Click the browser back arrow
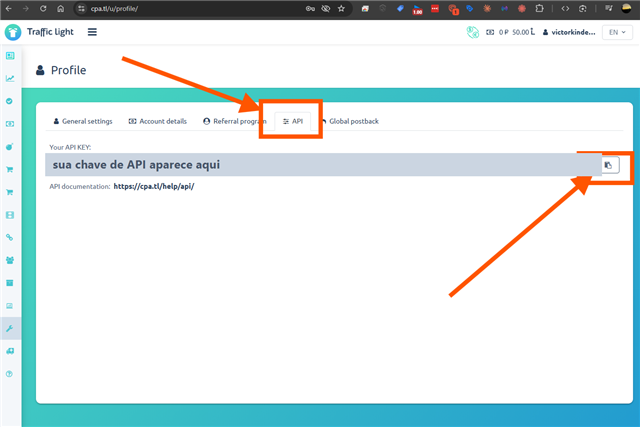 pyautogui.click(x=9, y=9)
